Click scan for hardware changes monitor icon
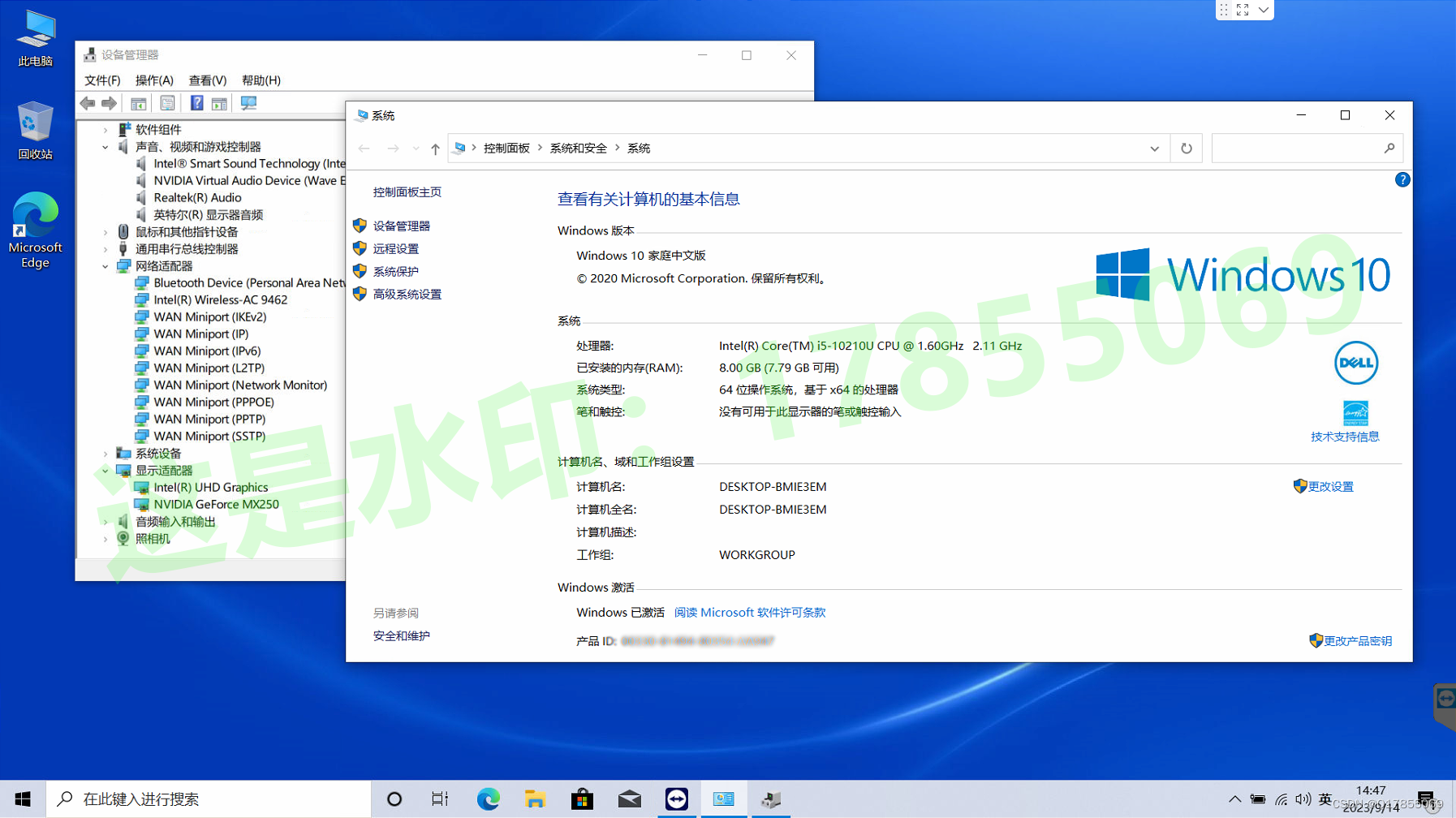Image resolution: width=1456 pixels, height=818 pixels. click(x=248, y=103)
